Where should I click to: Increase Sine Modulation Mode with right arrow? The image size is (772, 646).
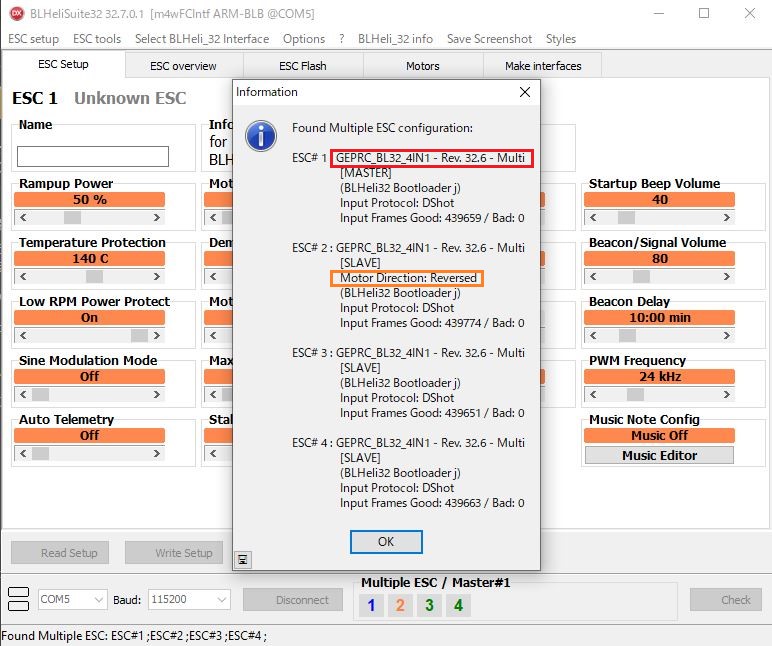click(157, 395)
